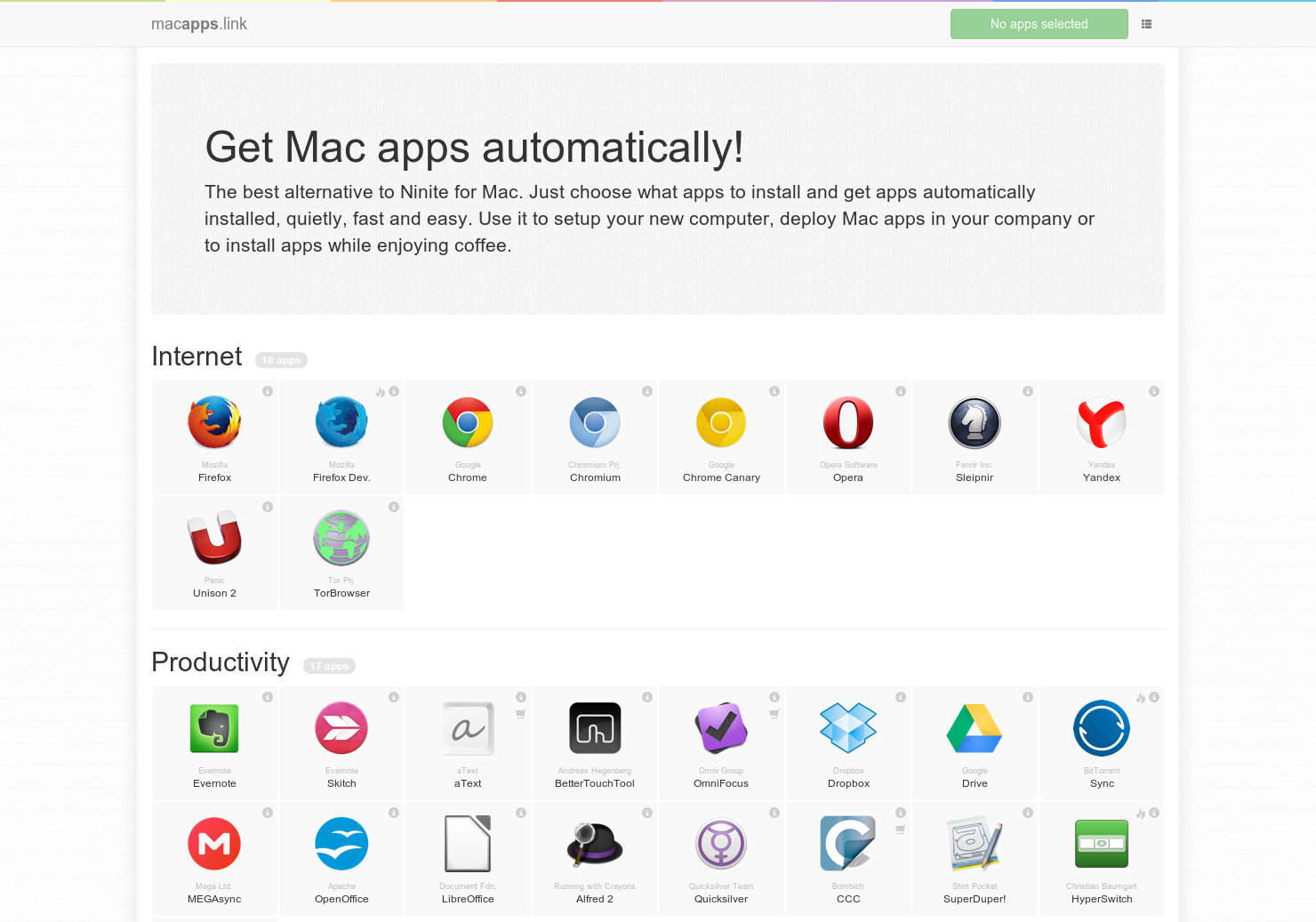The width and height of the screenshot is (1316, 922).
Task: Select the Dropbox icon
Action: click(847, 728)
